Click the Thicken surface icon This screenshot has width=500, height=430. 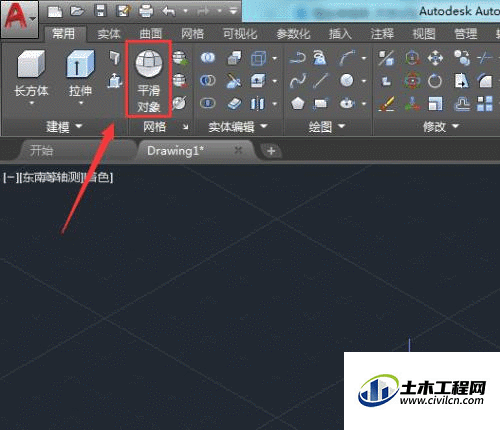pyautogui.click(x=234, y=103)
